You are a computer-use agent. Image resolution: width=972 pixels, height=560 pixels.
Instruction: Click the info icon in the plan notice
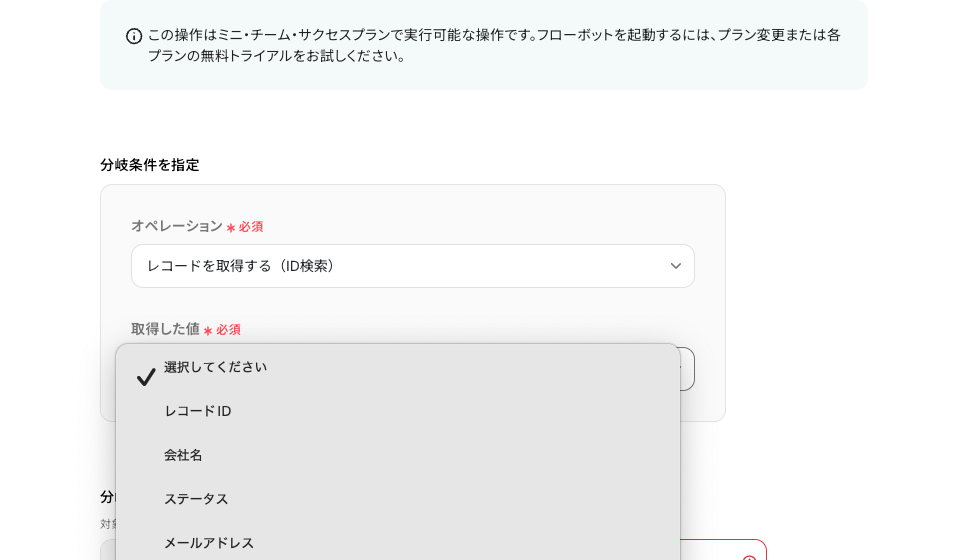pos(134,36)
